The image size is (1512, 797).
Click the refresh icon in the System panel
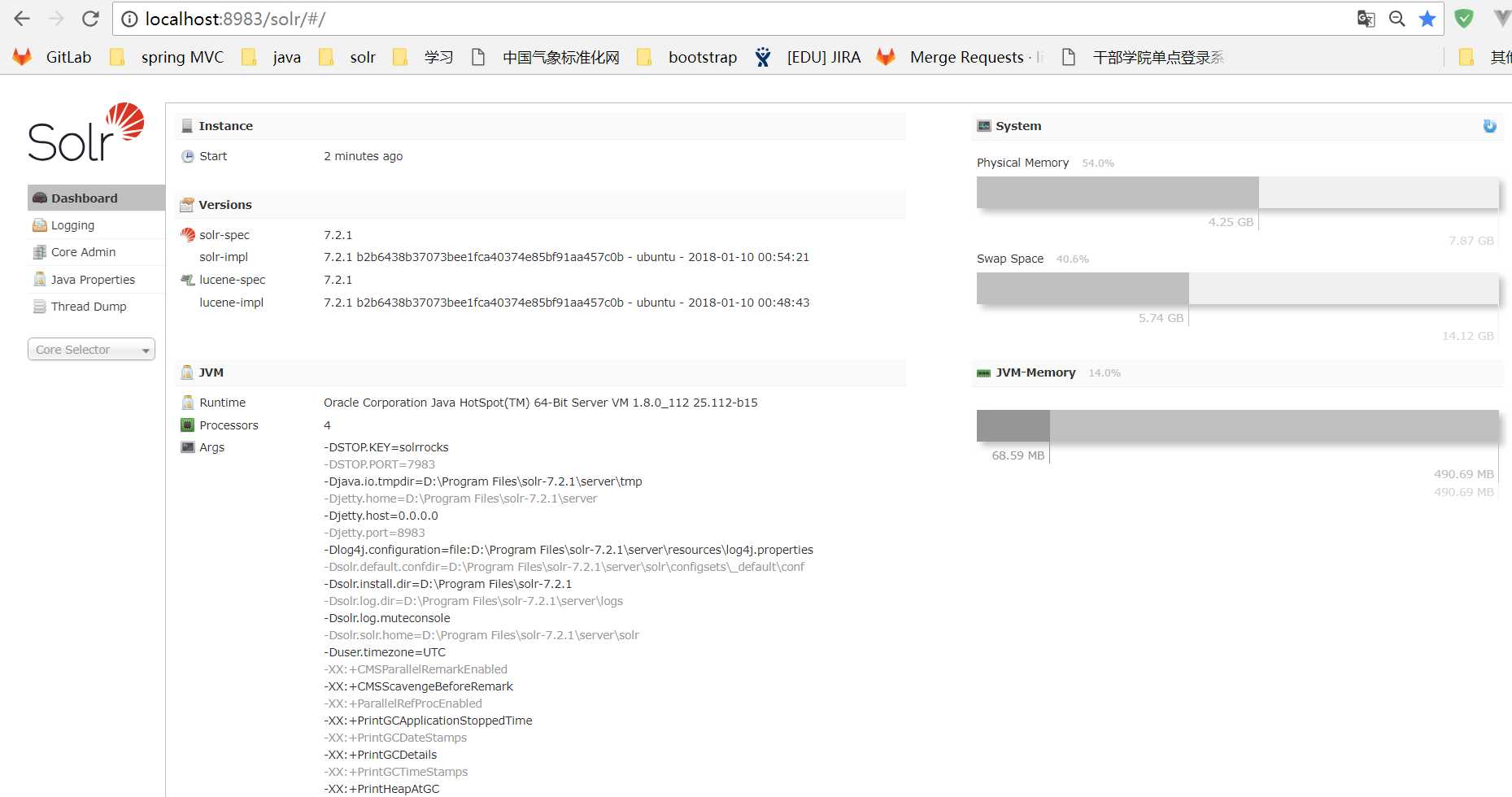pyautogui.click(x=1490, y=126)
